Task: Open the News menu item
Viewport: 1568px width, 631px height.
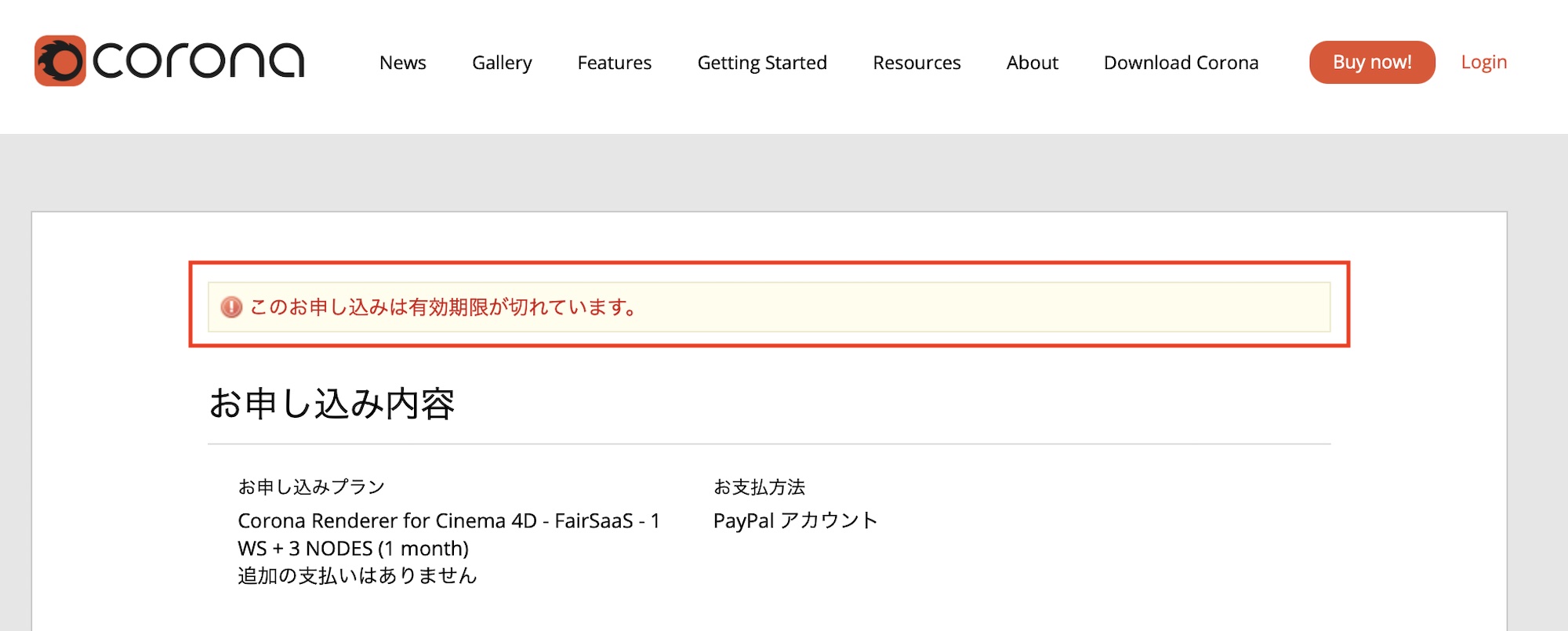Action: click(x=402, y=63)
